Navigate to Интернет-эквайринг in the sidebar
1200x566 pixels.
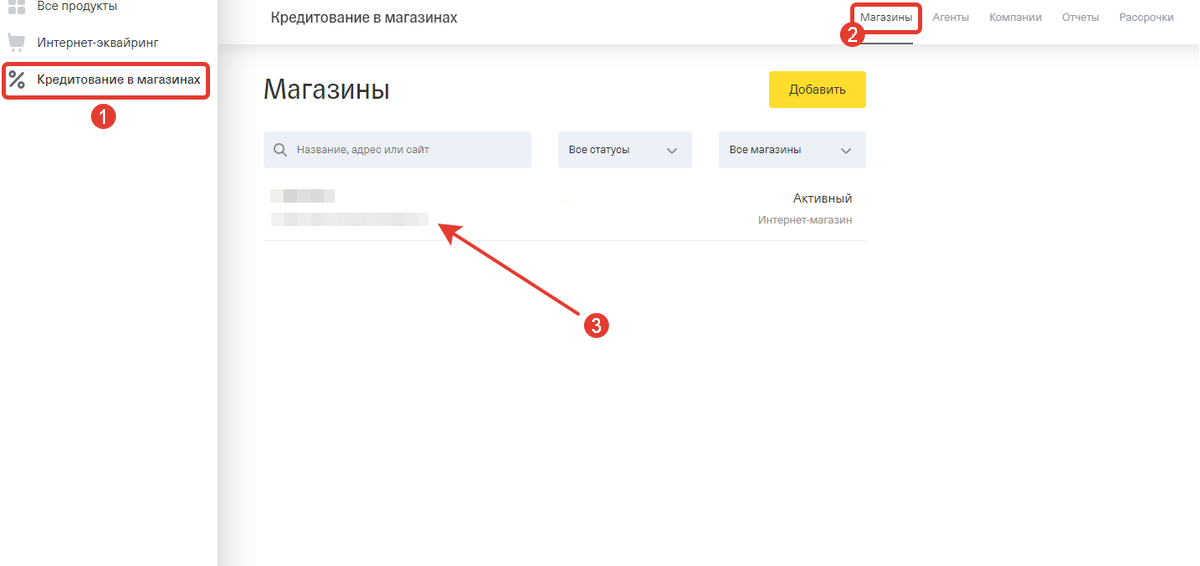pyautogui.click(x=98, y=42)
